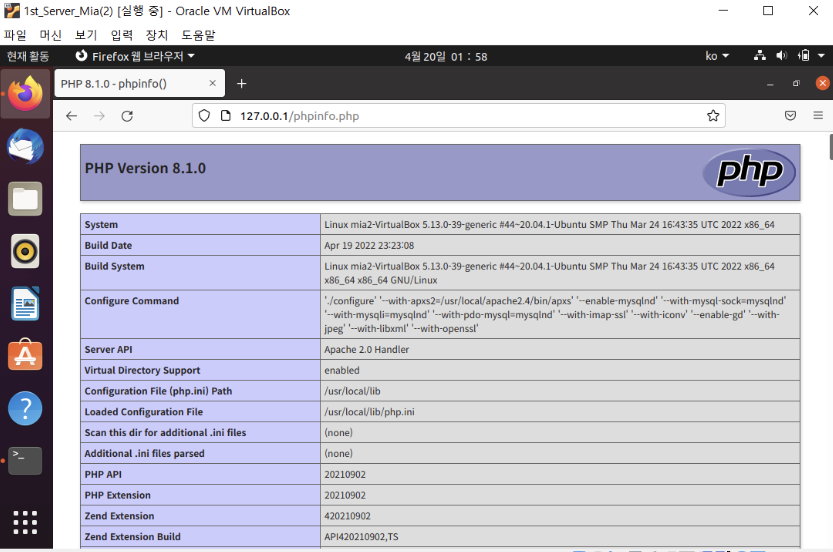Select the Build System row label
The width and height of the screenshot is (833, 552).
click(x=114, y=266)
